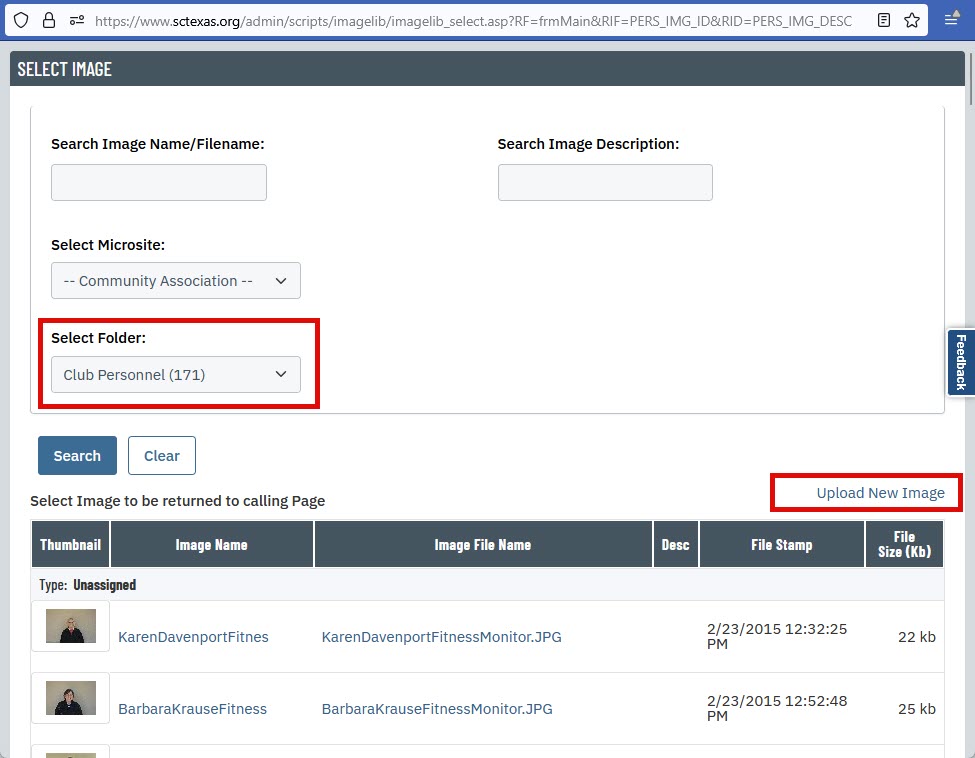Open the site permissions icon in address bar
This screenshot has width=975, height=758.
(76, 20)
